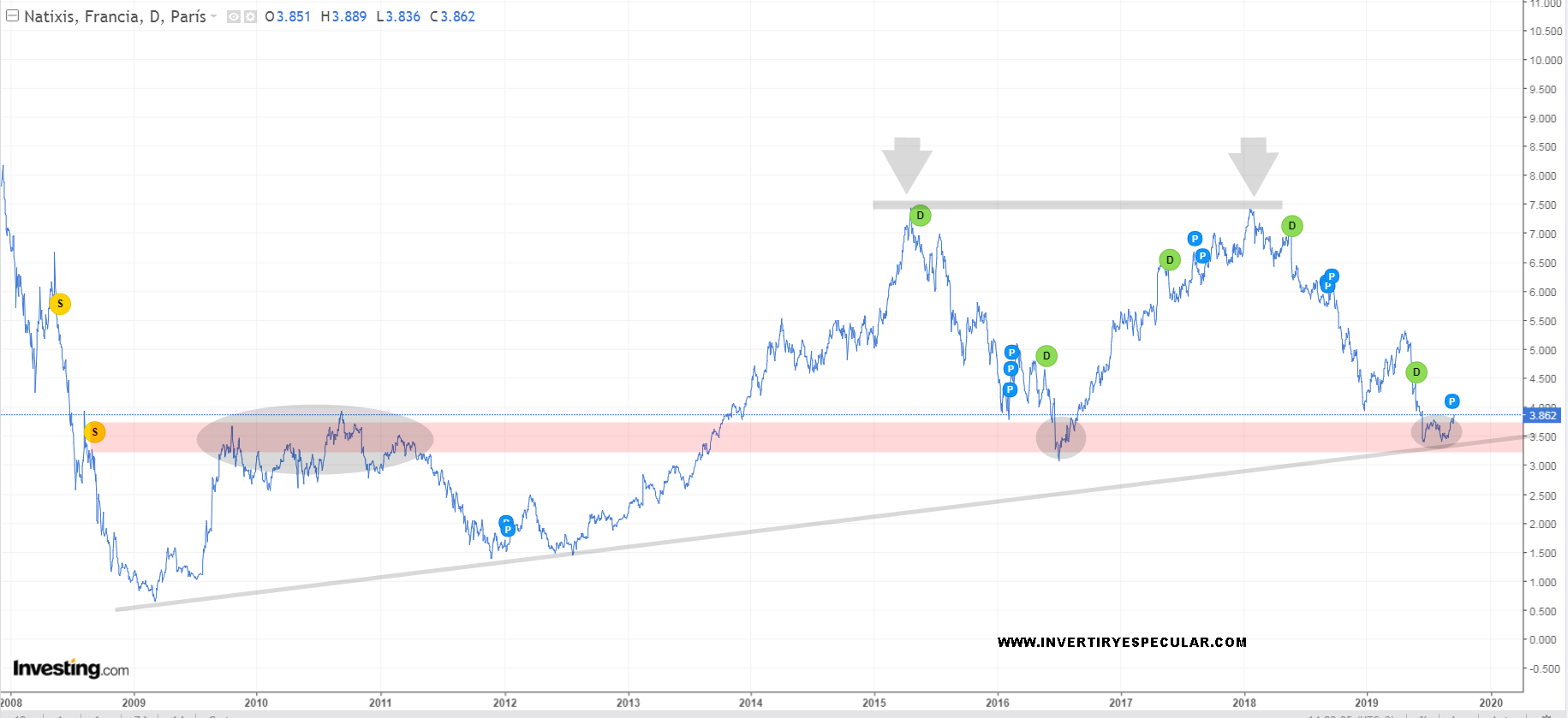Toggle the eye icon to hide series
Screen dimensions: 1568x718
(233, 17)
